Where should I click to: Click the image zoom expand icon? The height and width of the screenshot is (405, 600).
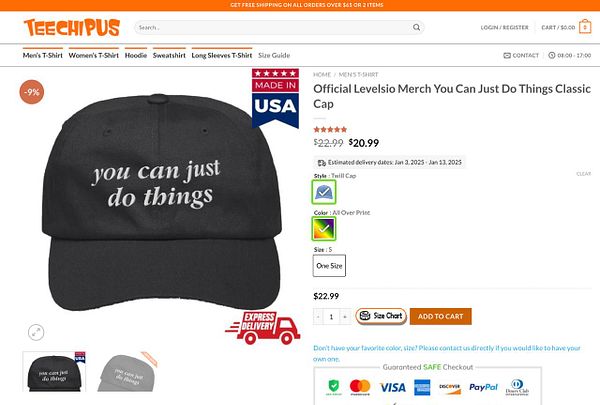tap(36, 332)
